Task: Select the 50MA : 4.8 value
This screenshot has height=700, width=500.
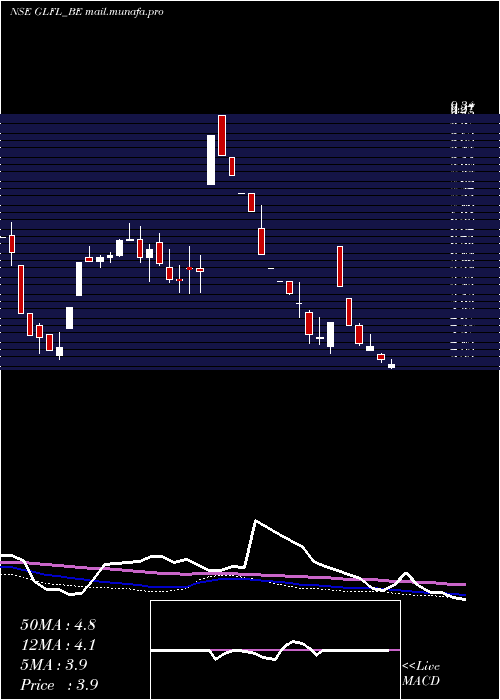Action: tap(58, 625)
